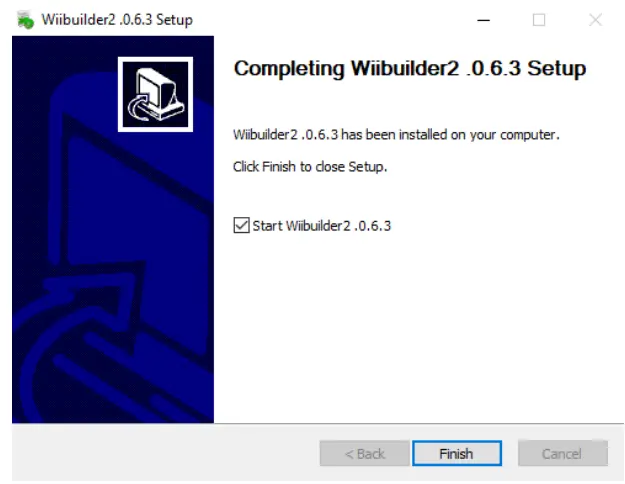The image size is (625, 484).
Task: Click the computer installer logo image
Action: 155,94
